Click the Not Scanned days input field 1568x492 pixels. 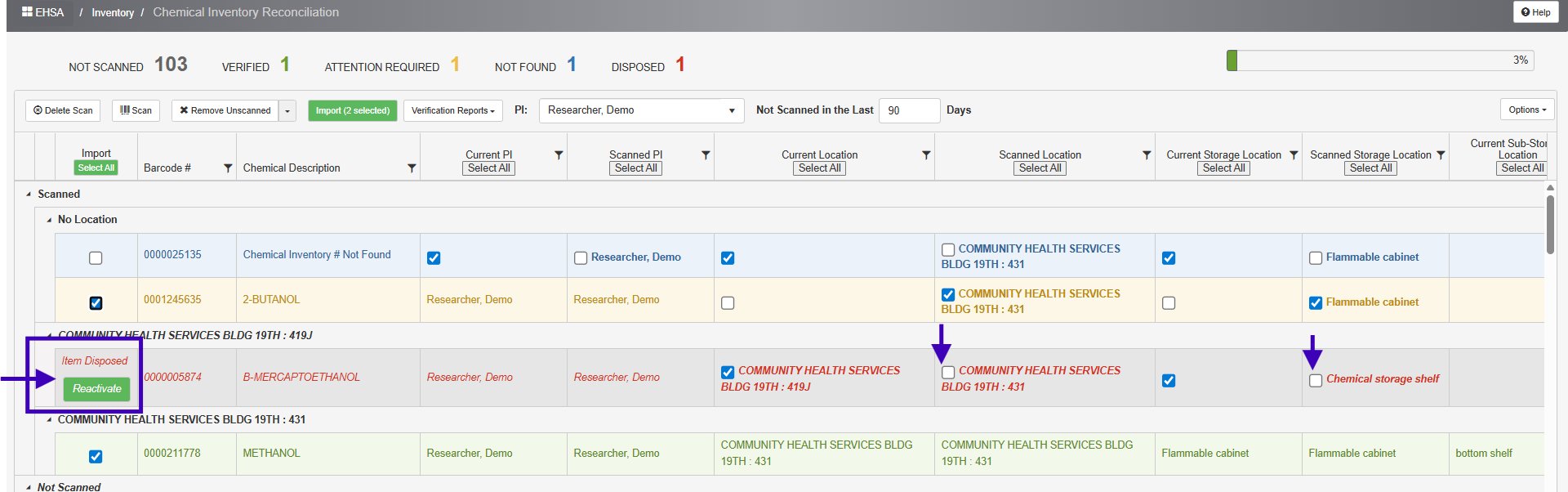(909, 110)
